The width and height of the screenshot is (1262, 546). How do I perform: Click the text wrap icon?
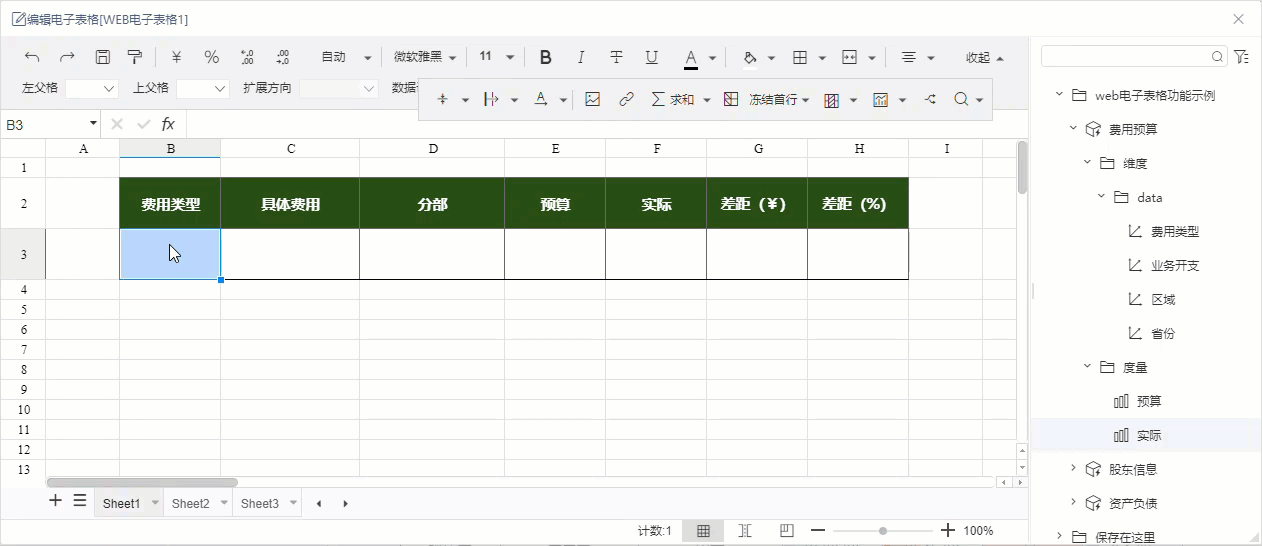point(491,99)
